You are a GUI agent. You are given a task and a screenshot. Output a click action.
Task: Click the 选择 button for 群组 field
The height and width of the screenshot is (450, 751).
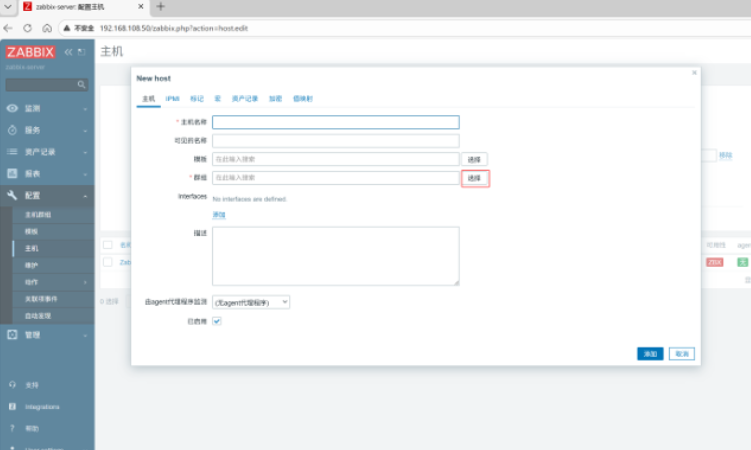click(x=474, y=178)
